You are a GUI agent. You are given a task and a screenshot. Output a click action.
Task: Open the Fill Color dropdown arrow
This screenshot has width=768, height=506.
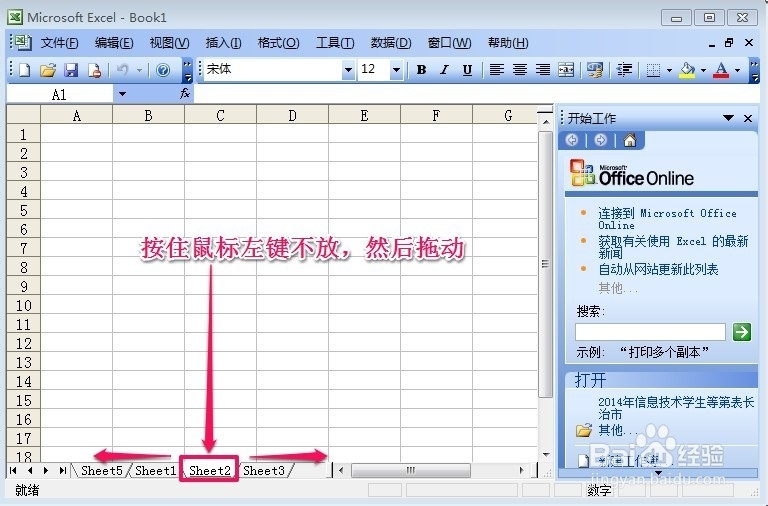click(x=703, y=71)
